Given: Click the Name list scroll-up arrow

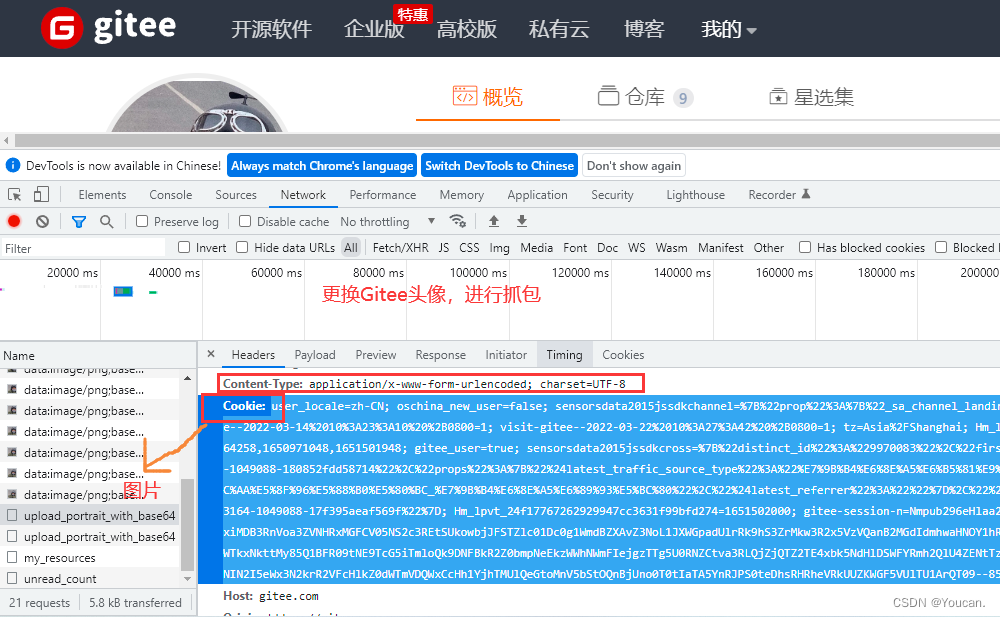Looking at the screenshot, I should pyautogui.click(x=188, y=378).
